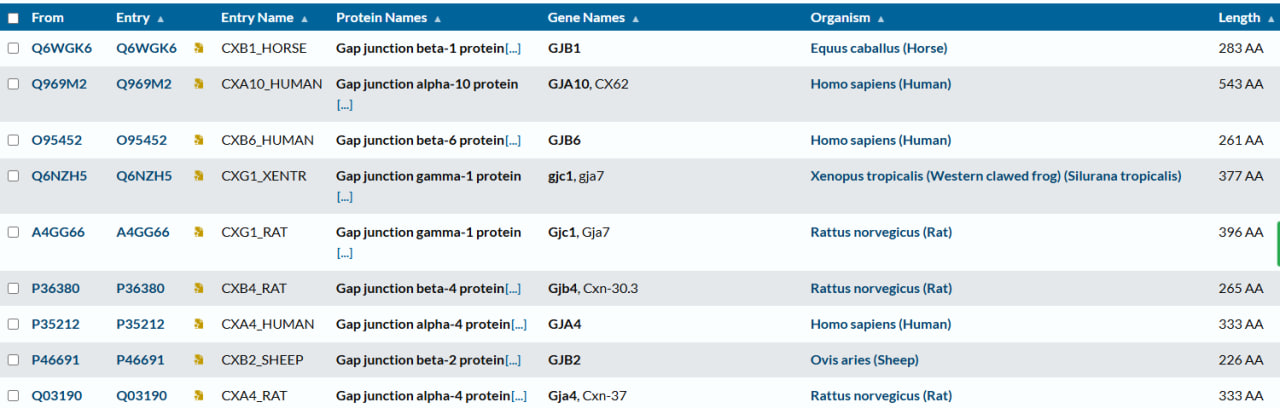Show more names for CXG1_RAT protein
1280x408 pixels.
click(x=344, y=252)
